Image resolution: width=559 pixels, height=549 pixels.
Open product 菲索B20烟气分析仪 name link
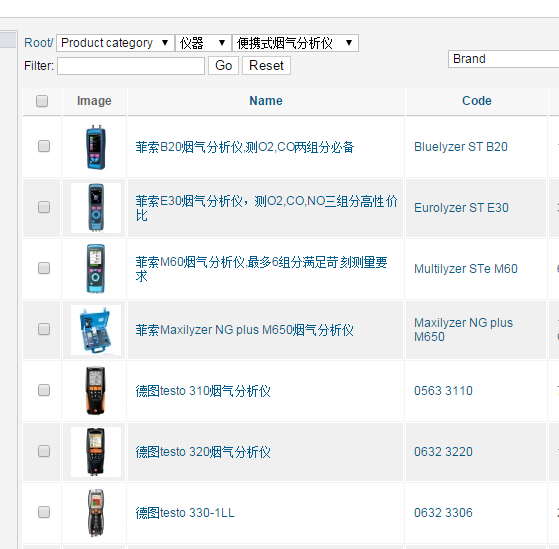245,147
